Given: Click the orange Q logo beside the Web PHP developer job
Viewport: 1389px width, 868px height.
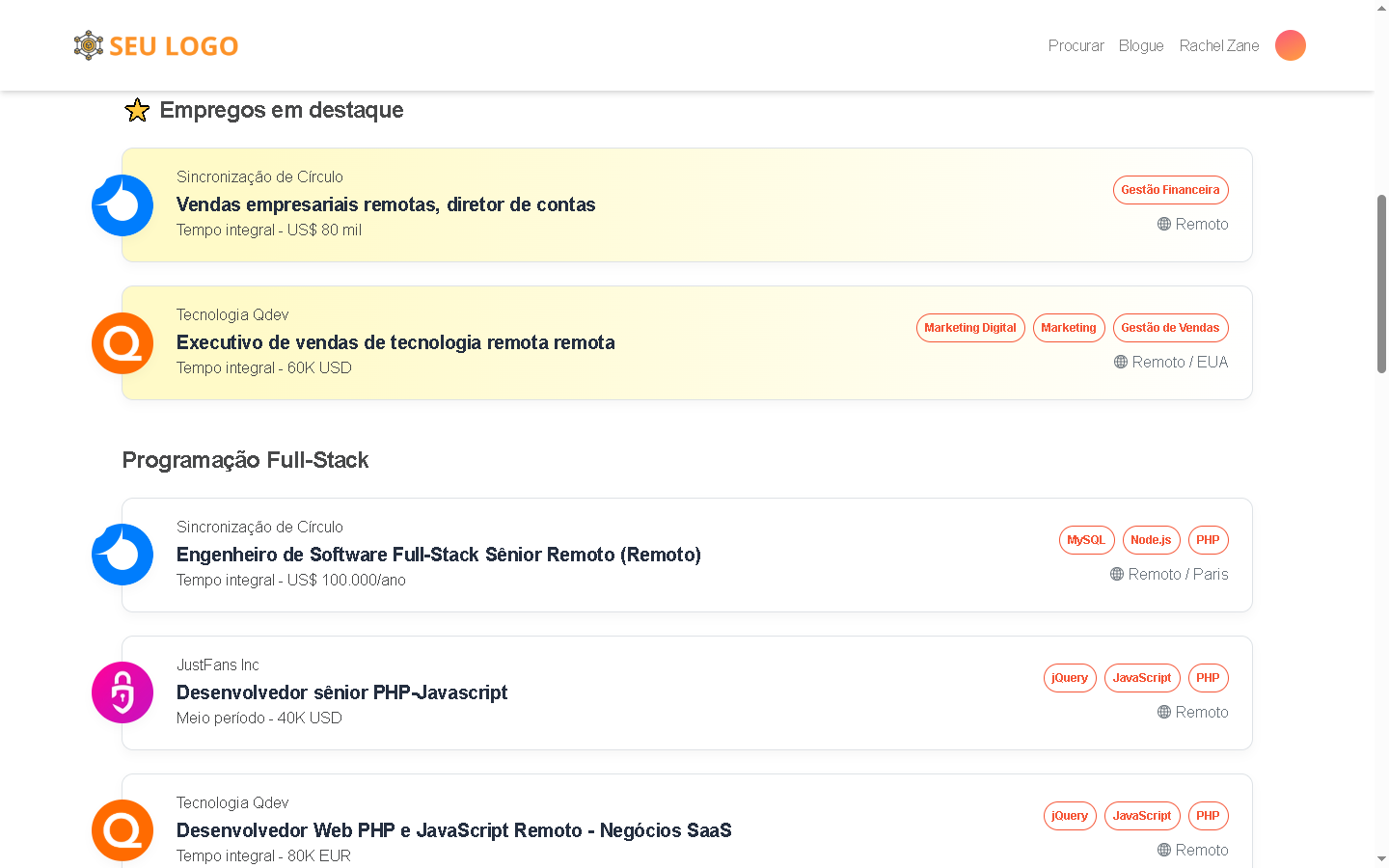Looking at the screenshot, I should tap(123, 830).
